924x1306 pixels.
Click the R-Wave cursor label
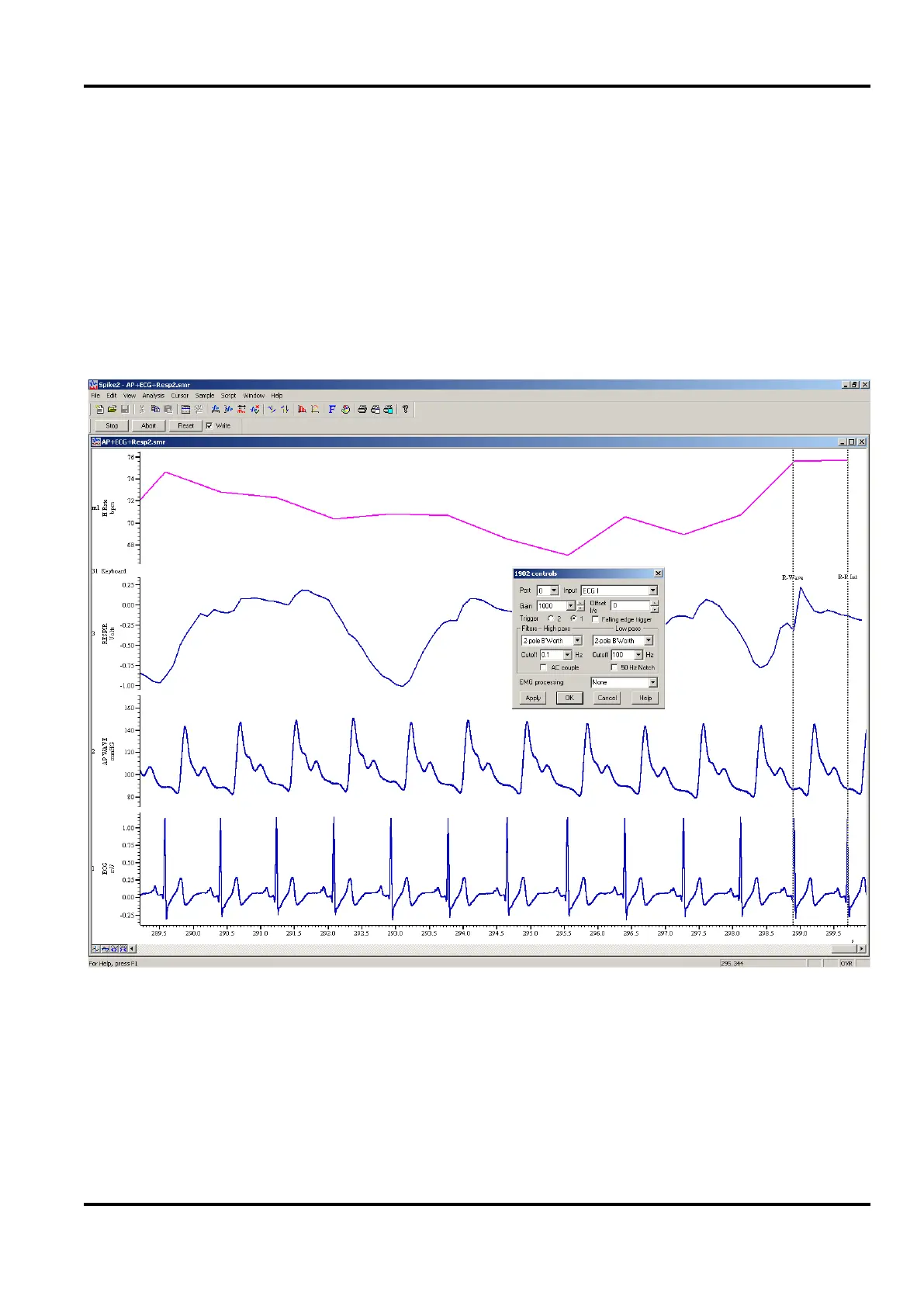(792, 577)
